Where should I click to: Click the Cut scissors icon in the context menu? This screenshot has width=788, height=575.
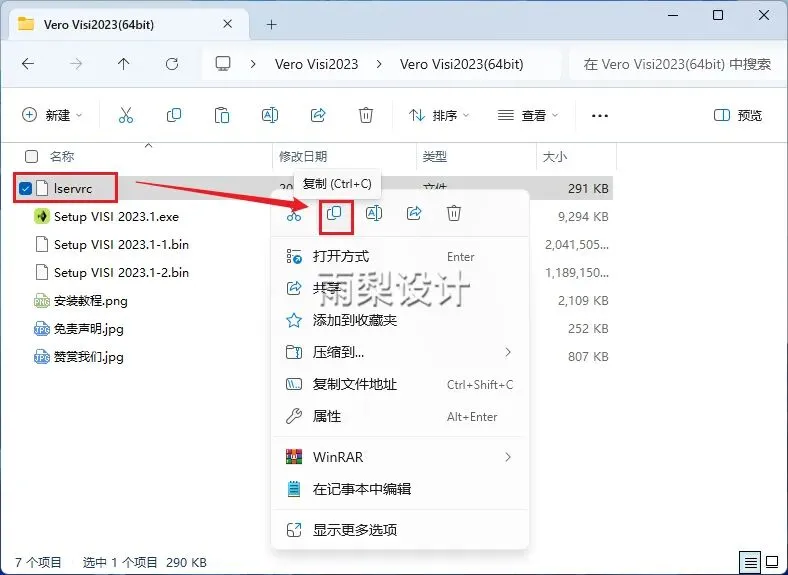294,214
